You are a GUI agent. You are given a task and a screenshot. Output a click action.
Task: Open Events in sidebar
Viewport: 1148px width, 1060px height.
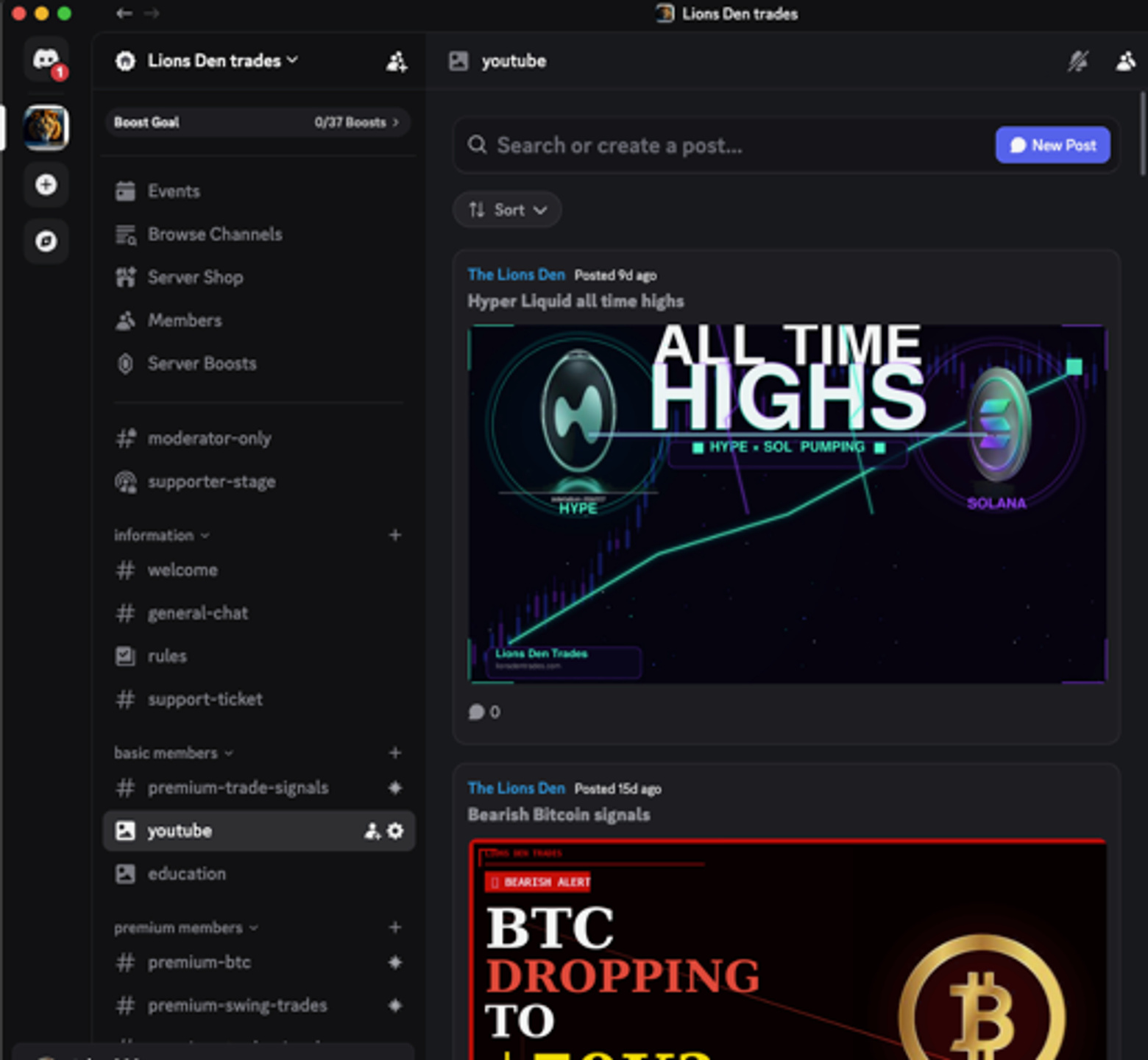tap(258, 191)
